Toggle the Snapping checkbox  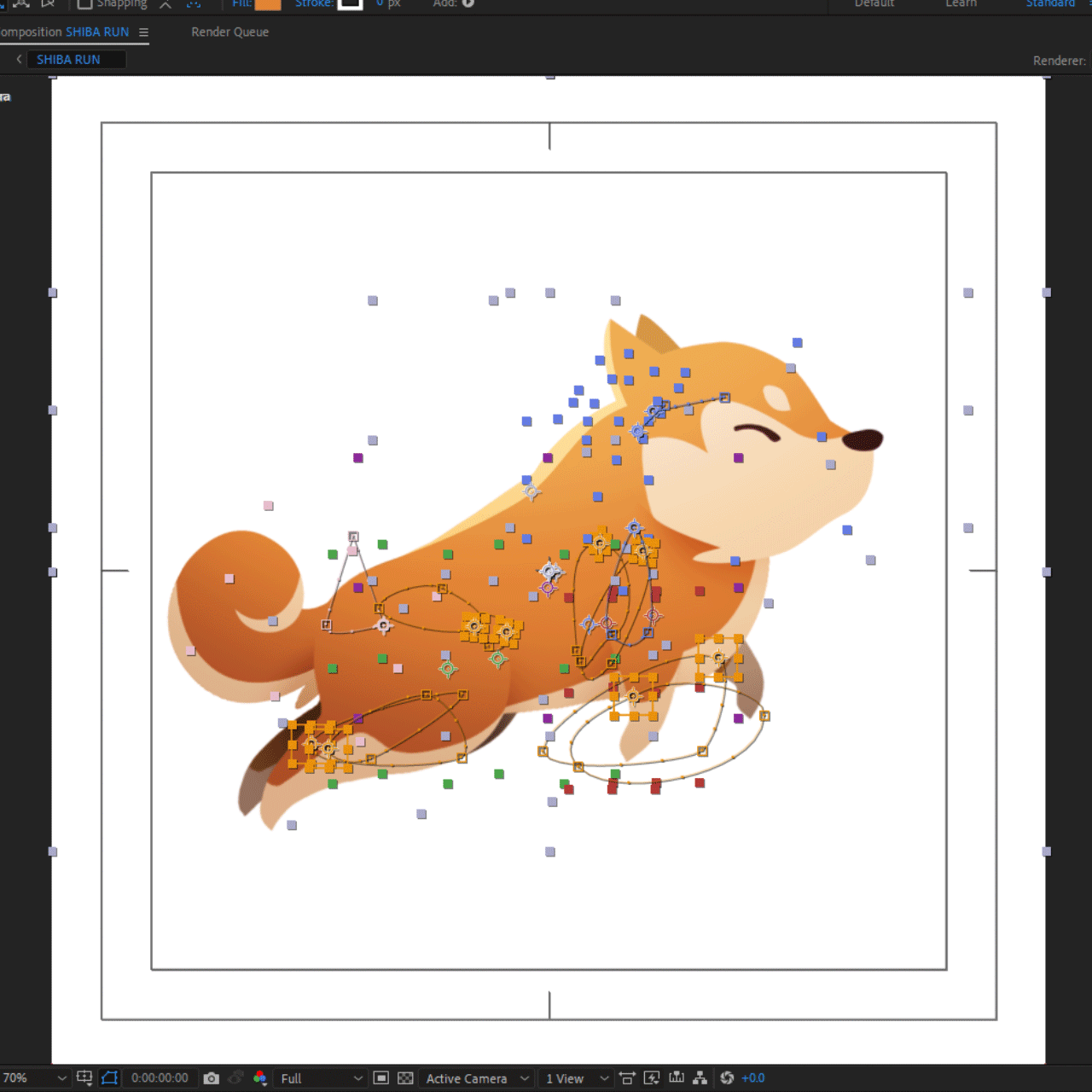click(x=84, y=4)
